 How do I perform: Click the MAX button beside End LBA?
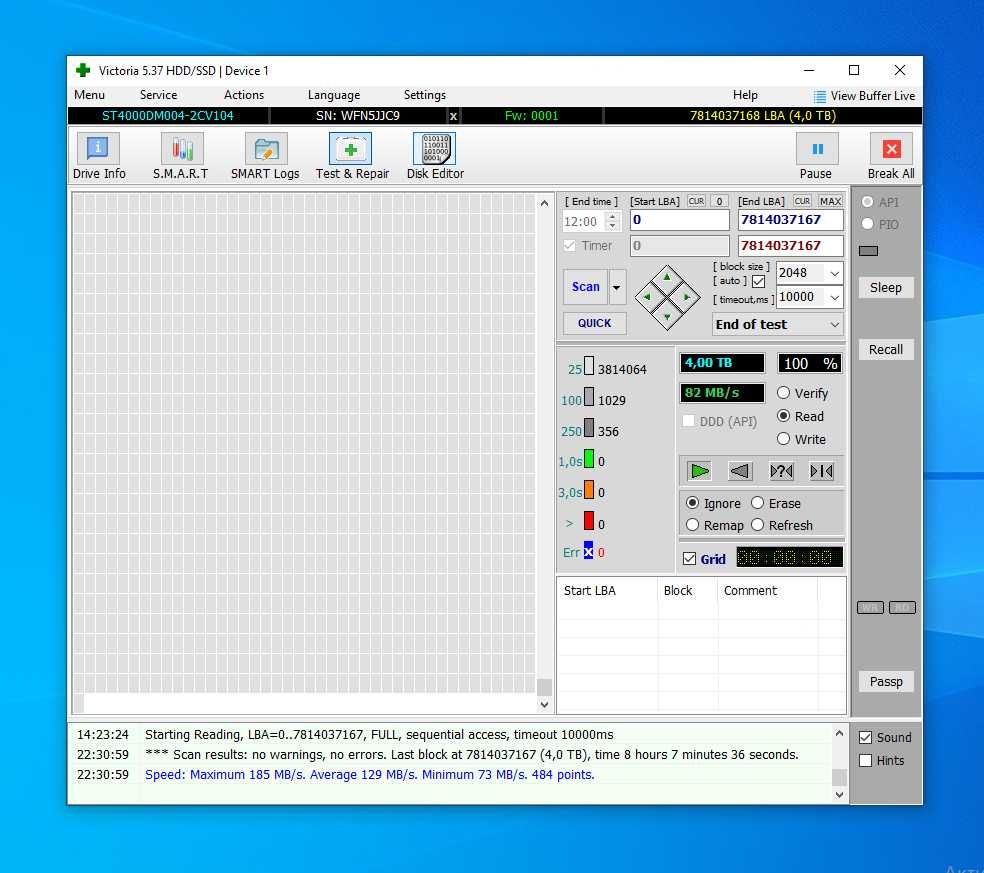[830, 201]
